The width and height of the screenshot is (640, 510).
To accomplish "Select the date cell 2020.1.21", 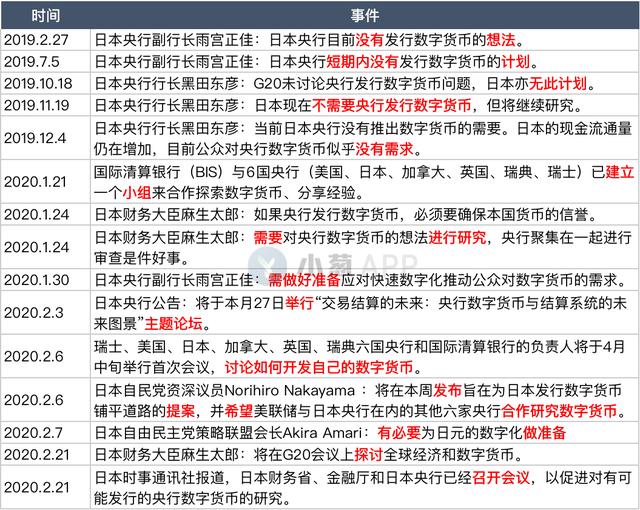I will coord(45,182).
